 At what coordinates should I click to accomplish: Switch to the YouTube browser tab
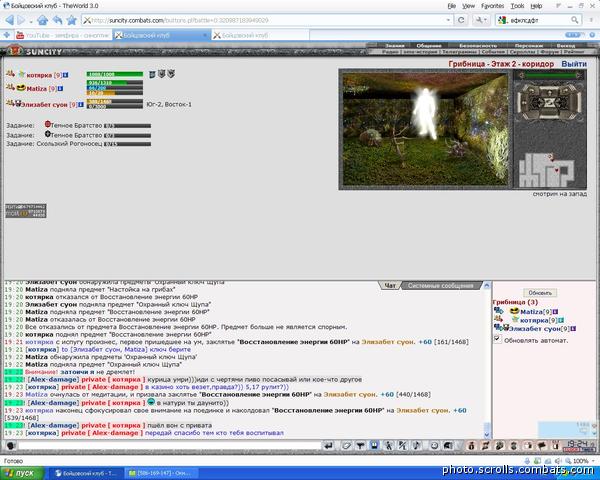pos(64,35)
